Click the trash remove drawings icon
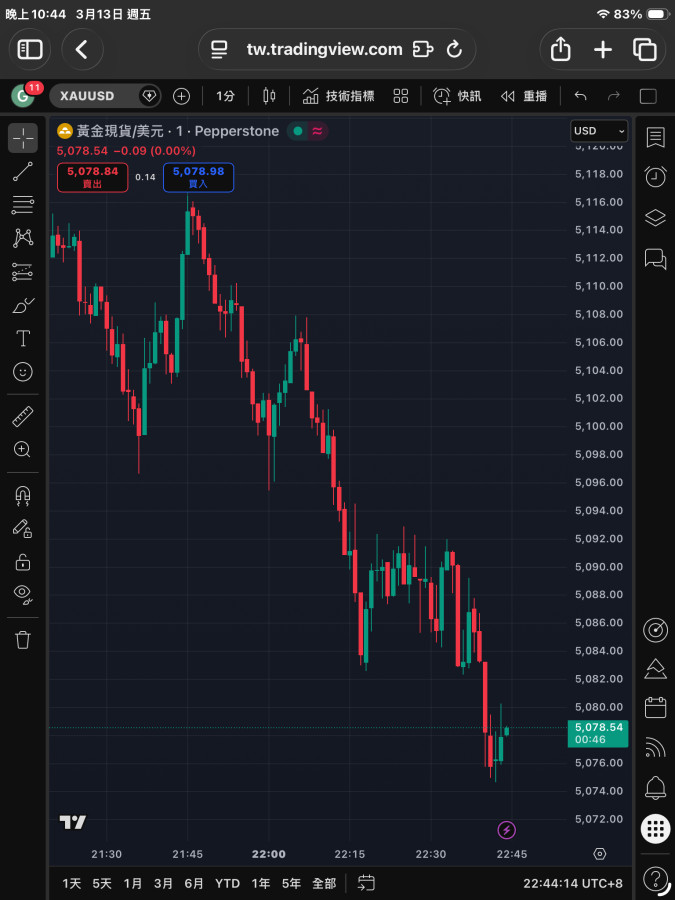Image resolution: width=675 pixels, height=900 pixels. click(x=23, y=639)
